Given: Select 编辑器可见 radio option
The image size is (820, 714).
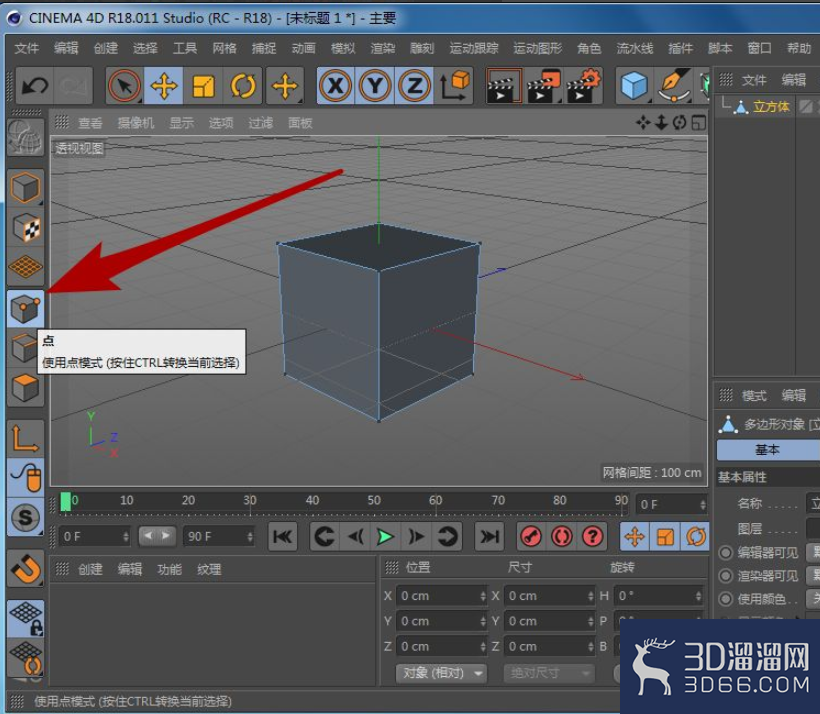Looking at the screenshot, I should click(726, 552).
